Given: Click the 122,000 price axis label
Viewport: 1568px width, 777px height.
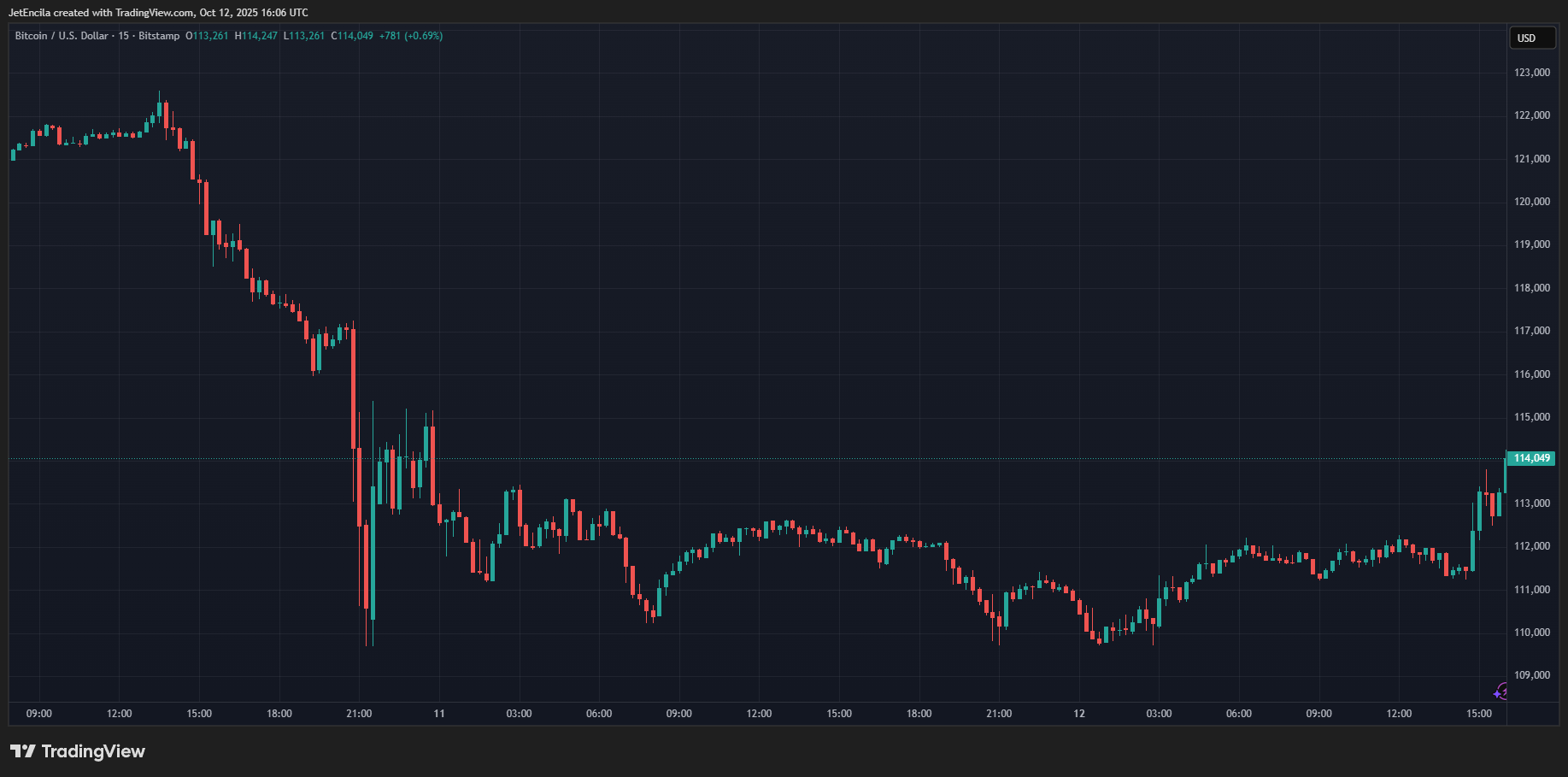Looking at the screenshot, I should point(1532,115).
